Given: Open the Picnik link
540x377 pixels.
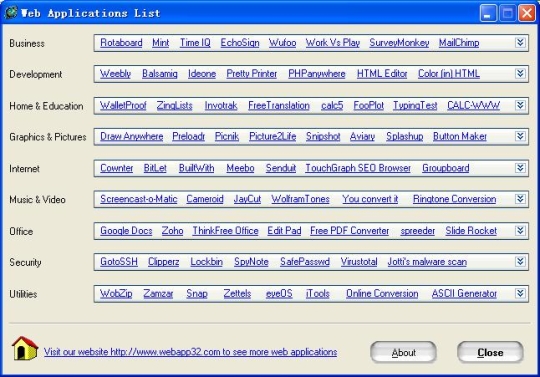Looking at the screenshot, I should point(227,136).
